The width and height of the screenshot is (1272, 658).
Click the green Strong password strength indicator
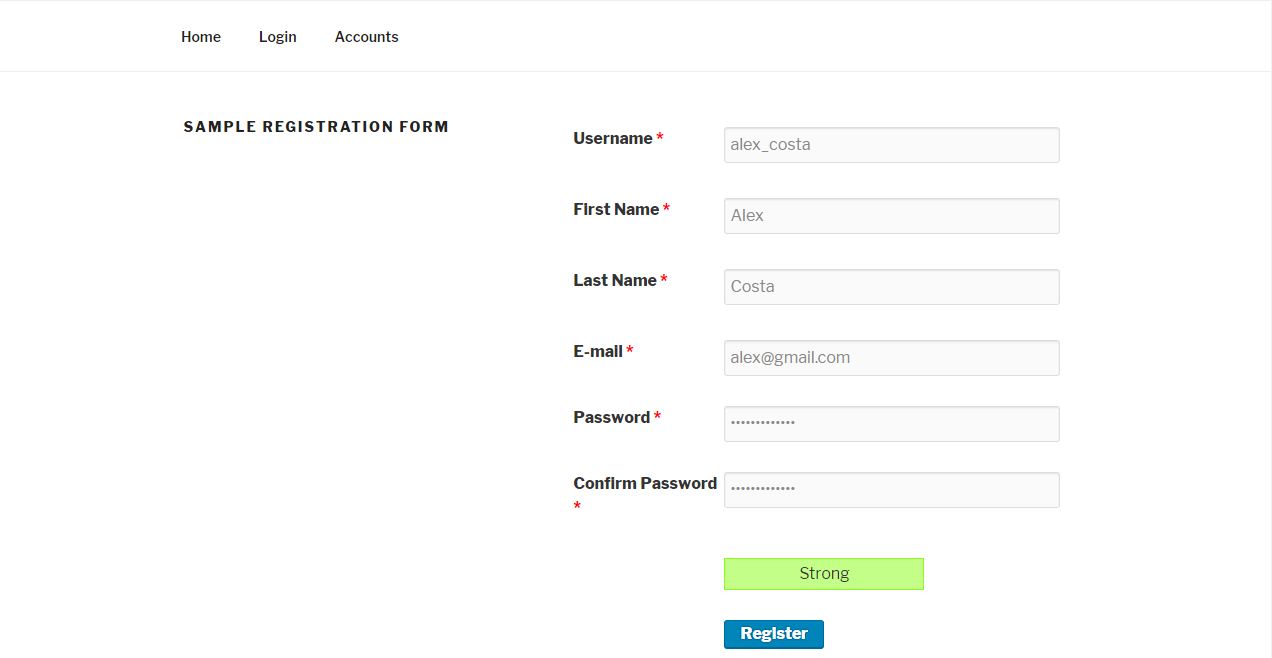[x=823, y=574]
